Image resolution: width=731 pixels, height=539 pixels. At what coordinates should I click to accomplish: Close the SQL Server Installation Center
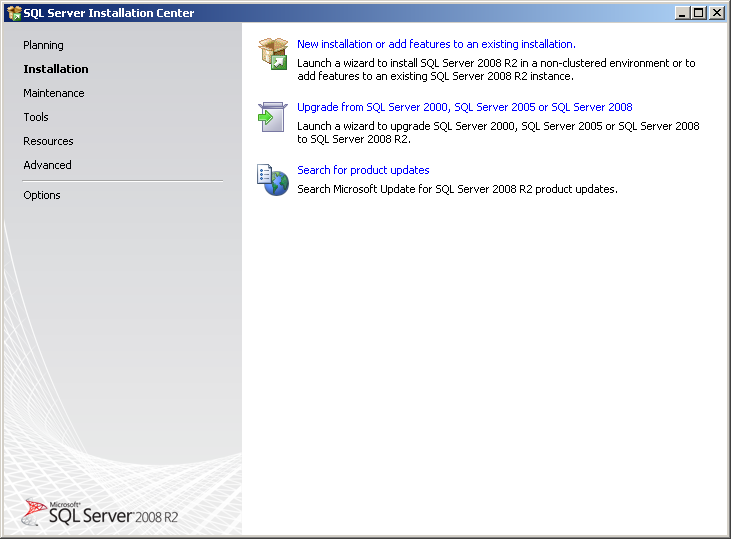click(717, 13)
